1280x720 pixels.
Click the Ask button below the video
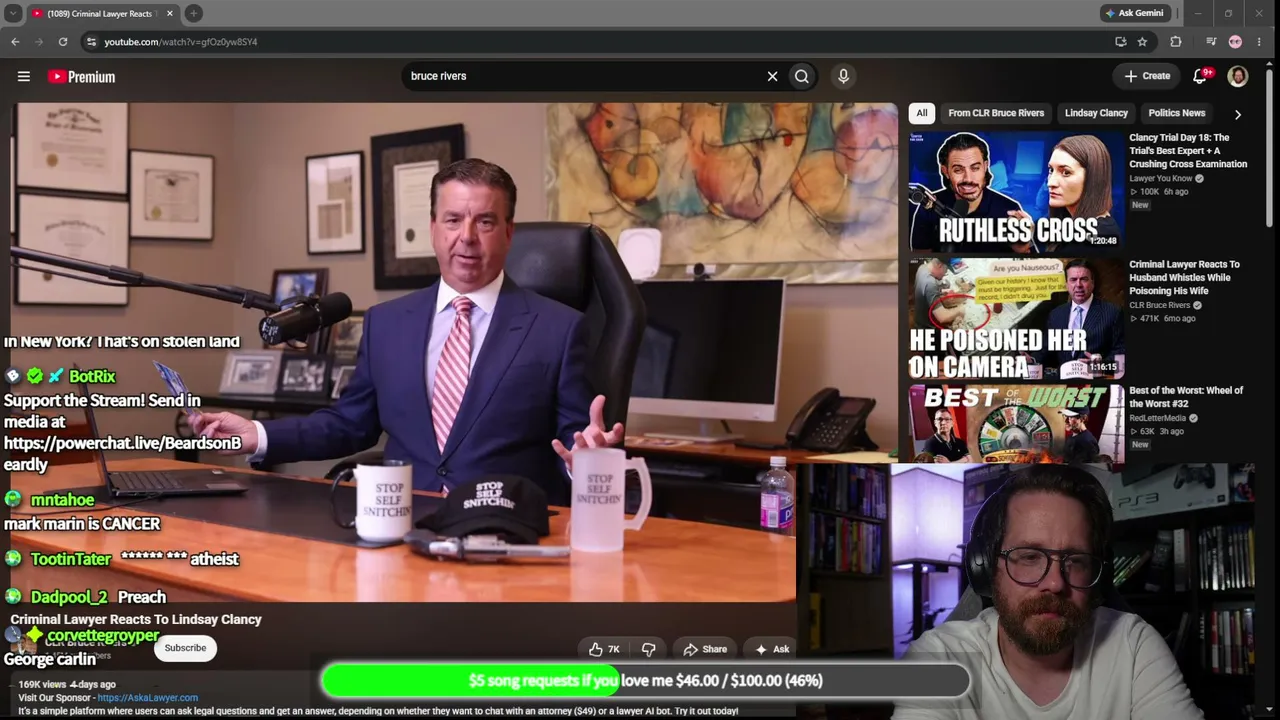(772, 649)
